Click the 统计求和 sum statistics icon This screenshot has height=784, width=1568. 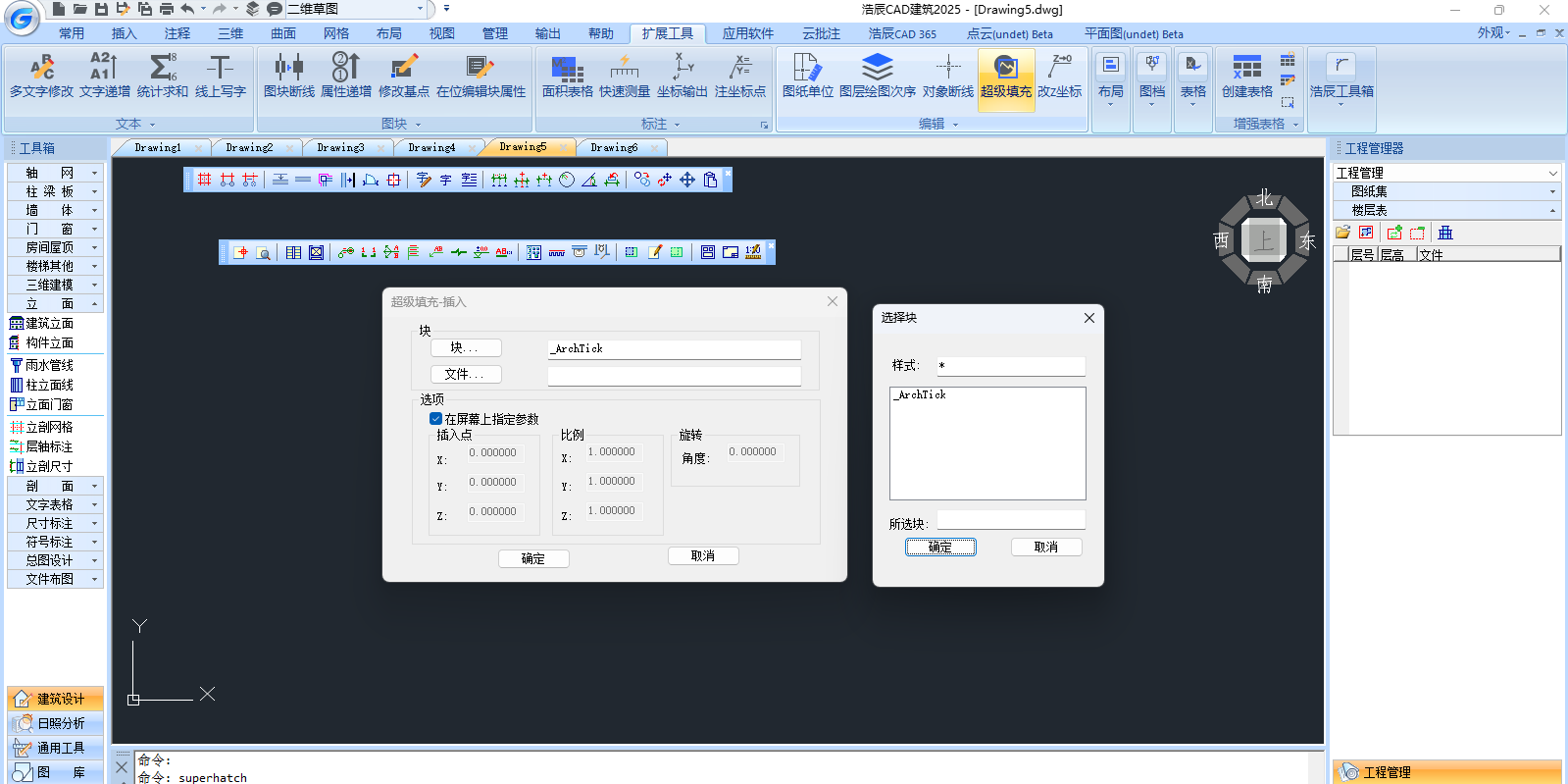pos(163,77)
